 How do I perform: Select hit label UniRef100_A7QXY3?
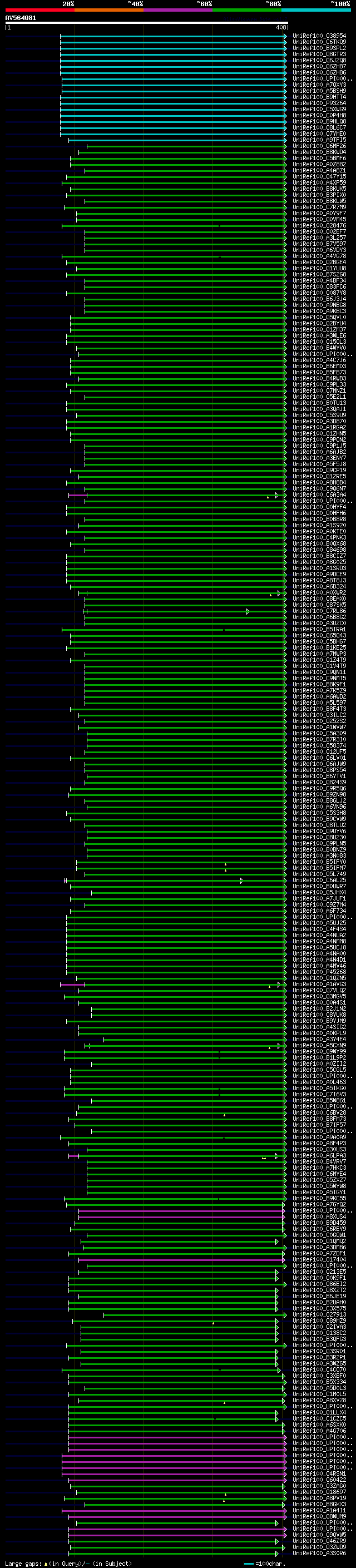coord(319,85)
